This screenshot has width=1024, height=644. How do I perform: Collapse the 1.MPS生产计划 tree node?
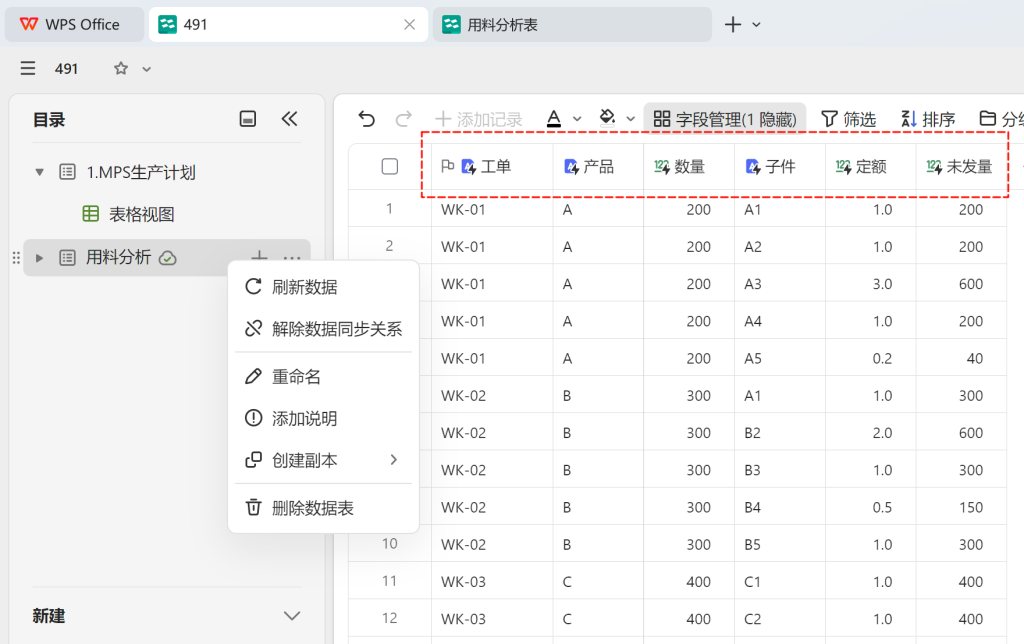[39, 172]
